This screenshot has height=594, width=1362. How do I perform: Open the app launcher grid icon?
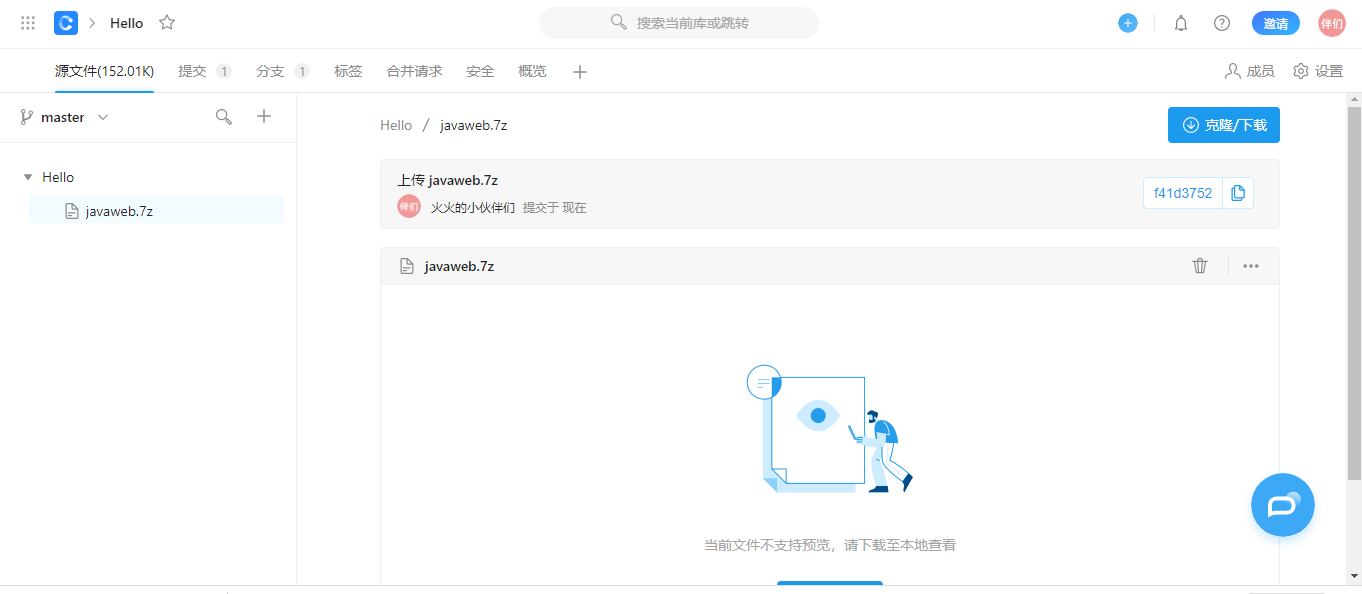click(x=25, y=22)
